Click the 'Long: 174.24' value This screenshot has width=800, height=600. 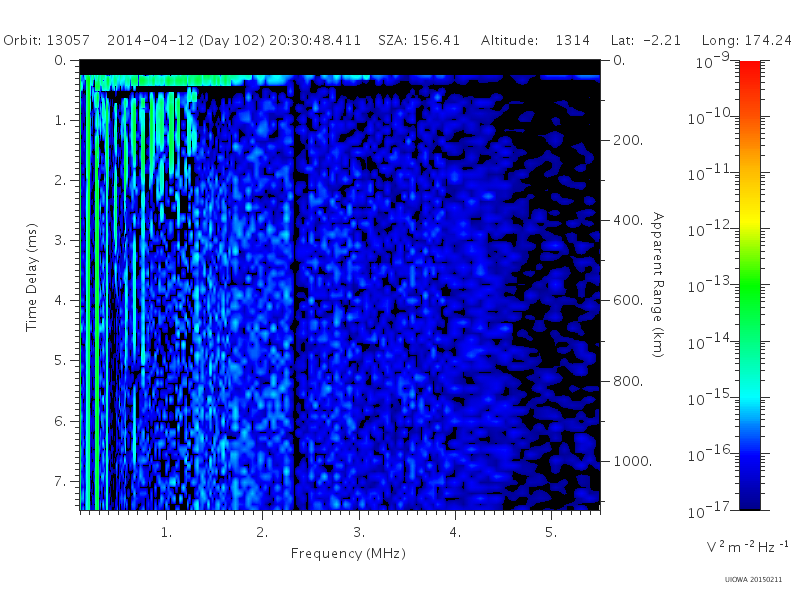point(746,40)
